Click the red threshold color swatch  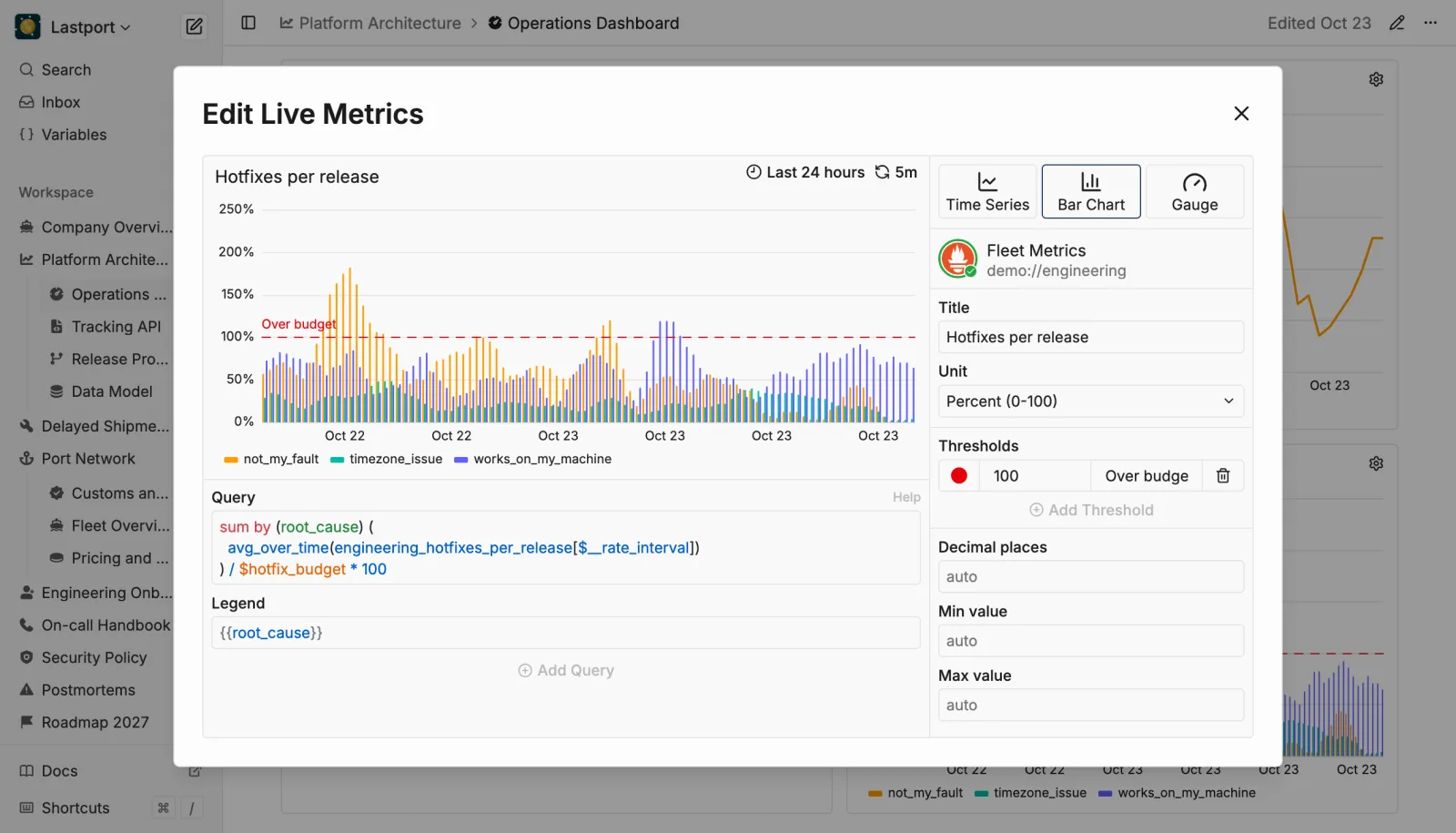point(959,475)
